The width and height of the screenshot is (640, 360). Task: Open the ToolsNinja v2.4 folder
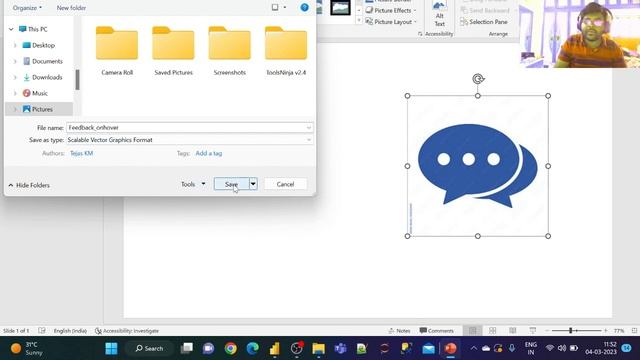286,51
